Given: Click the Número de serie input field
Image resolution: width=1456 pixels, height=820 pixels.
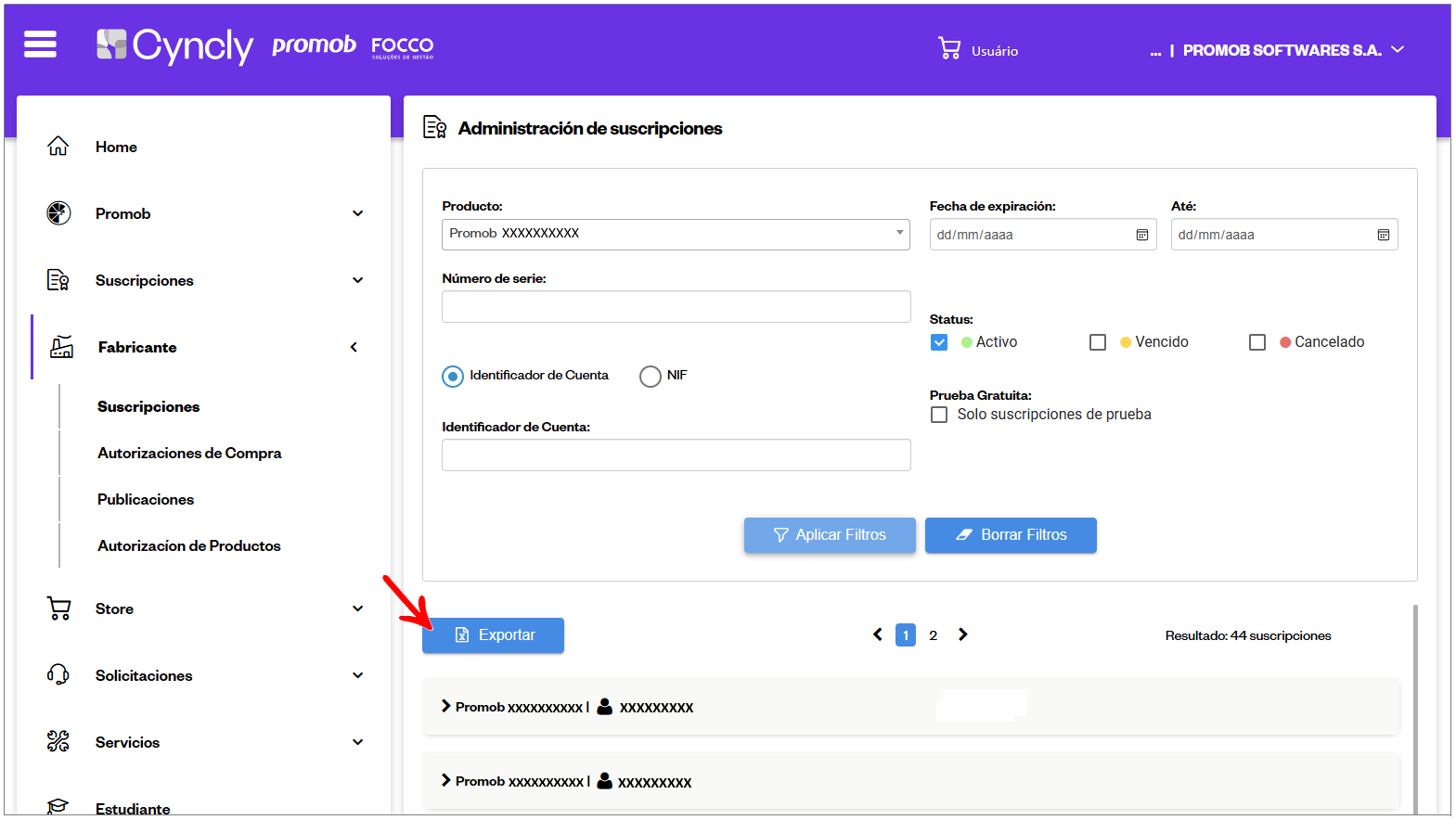Looking at the screenshot, I should tap(676, 307).
